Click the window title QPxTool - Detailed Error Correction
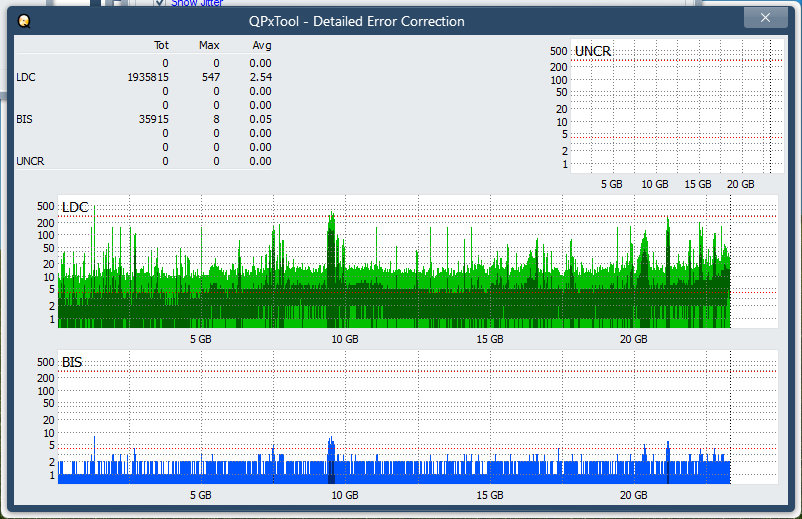 (357, 21)
